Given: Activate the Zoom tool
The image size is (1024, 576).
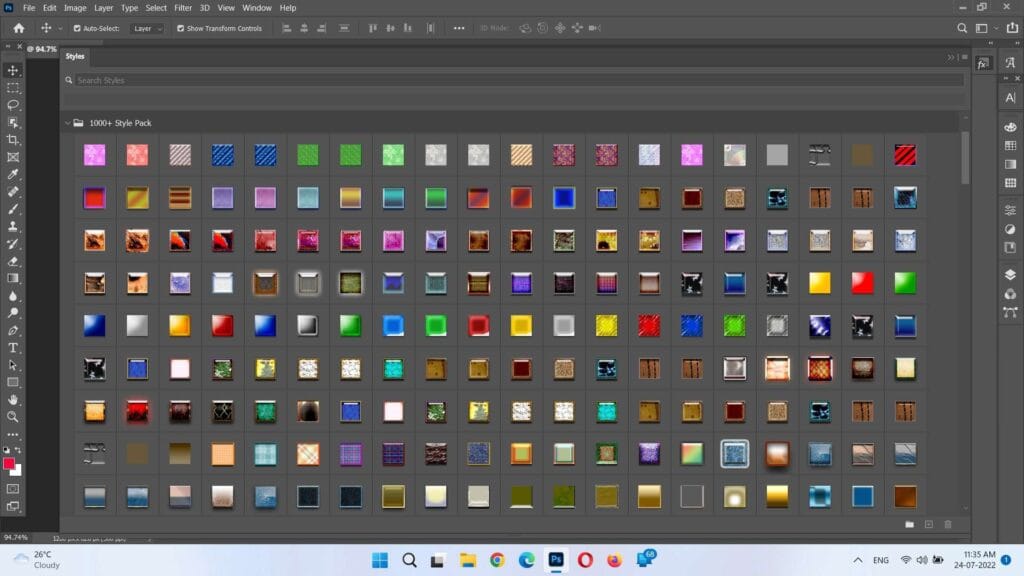Looking at the screenshot, I should point(13,417).
